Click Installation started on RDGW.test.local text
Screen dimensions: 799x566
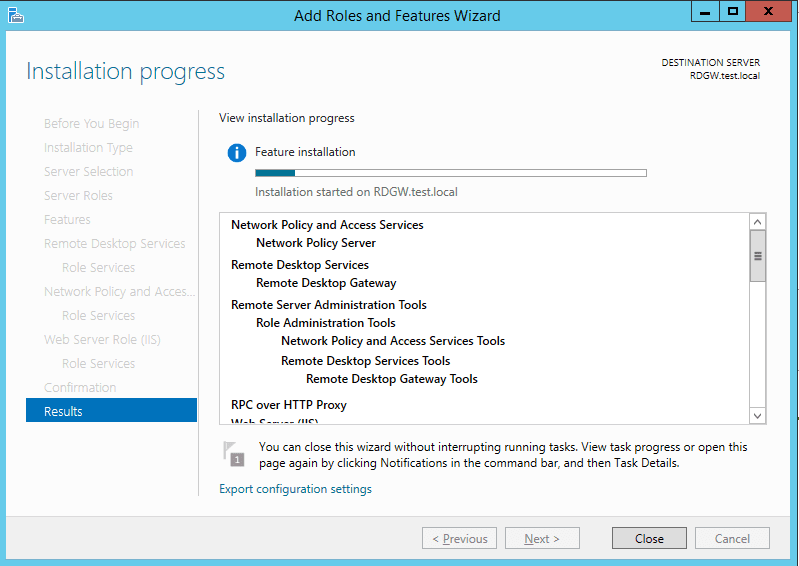[x=356, y=192]
